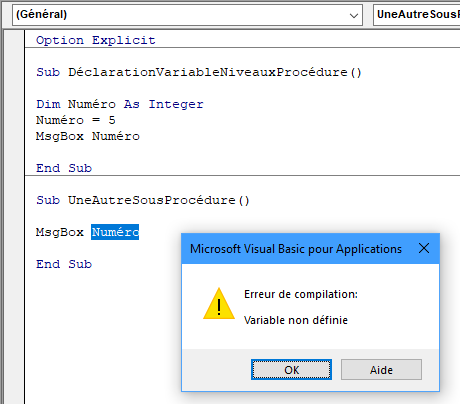Click the yellow warning triangle icon
Screen dimensions: 460x404
pyautogui.click(x=219, y=304)
